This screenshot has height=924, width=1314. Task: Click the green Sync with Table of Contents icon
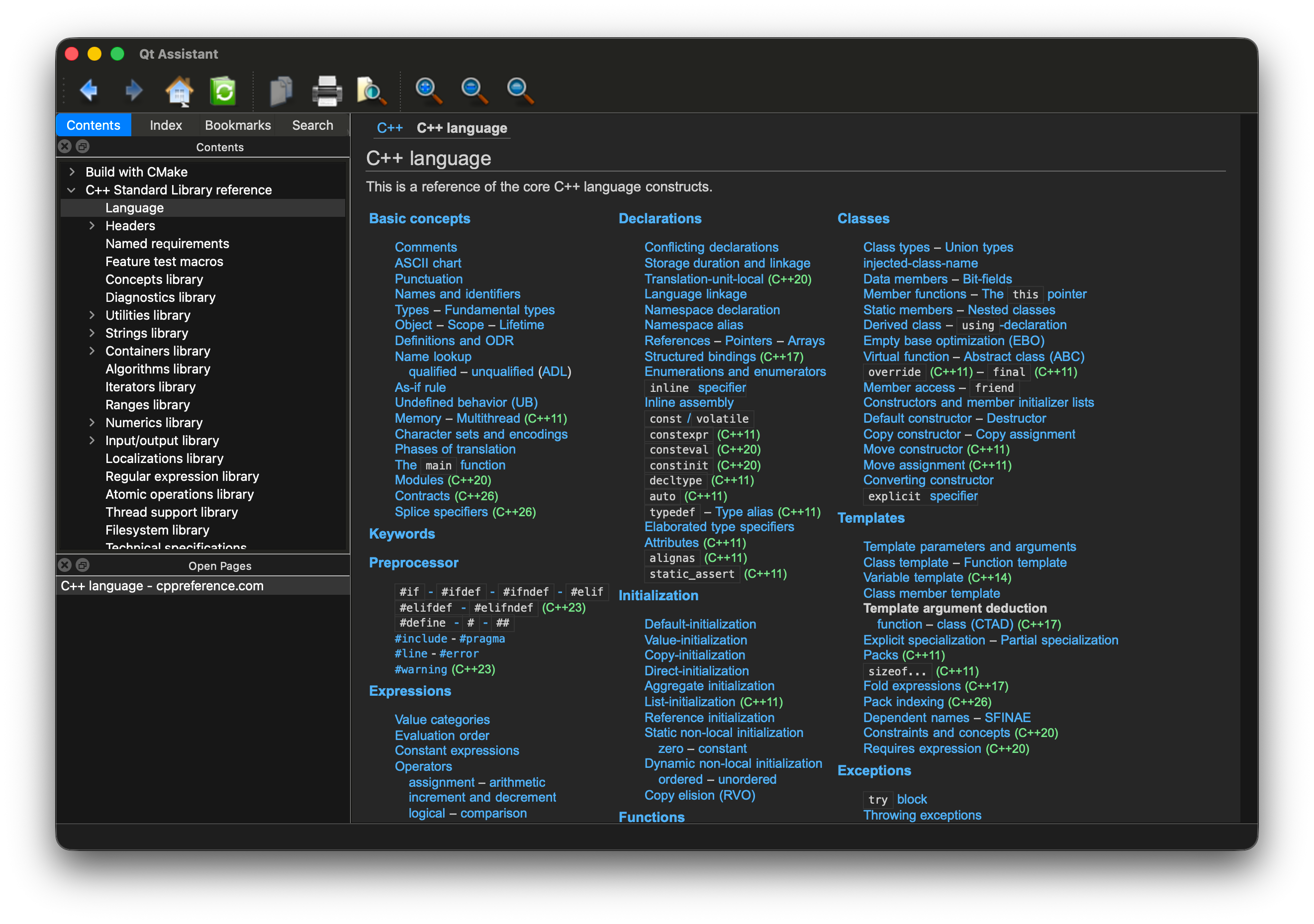[x=223, y=91]
